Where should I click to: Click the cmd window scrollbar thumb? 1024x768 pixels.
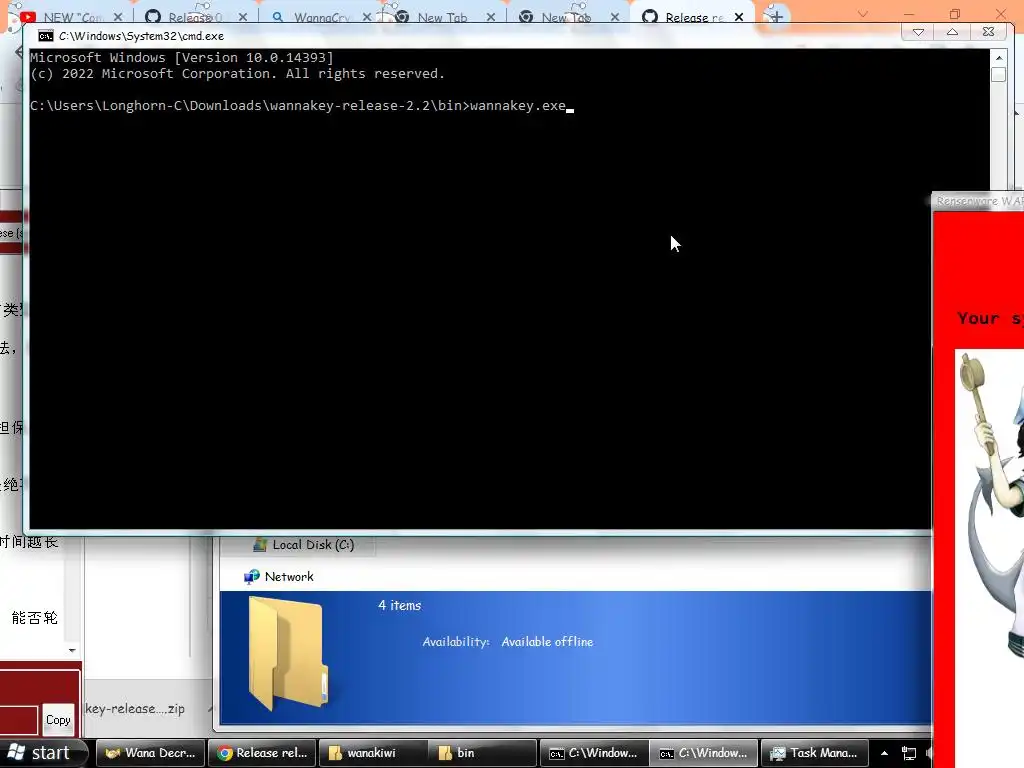point(998,74)
